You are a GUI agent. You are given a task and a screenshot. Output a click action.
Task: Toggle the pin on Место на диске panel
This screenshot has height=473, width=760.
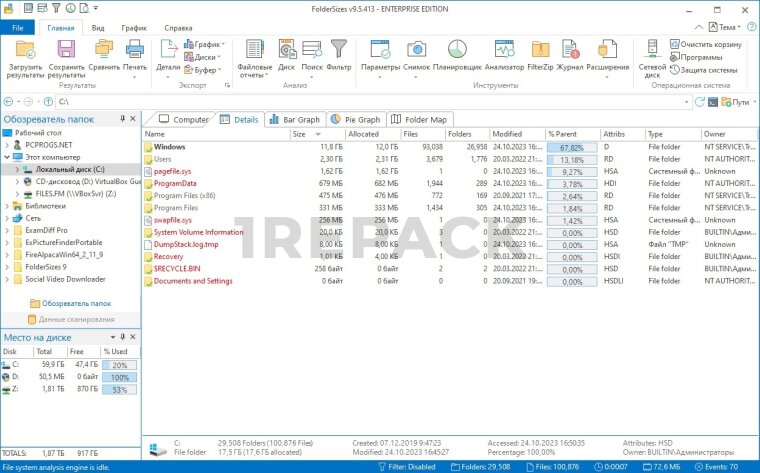[x=122, y=338]
